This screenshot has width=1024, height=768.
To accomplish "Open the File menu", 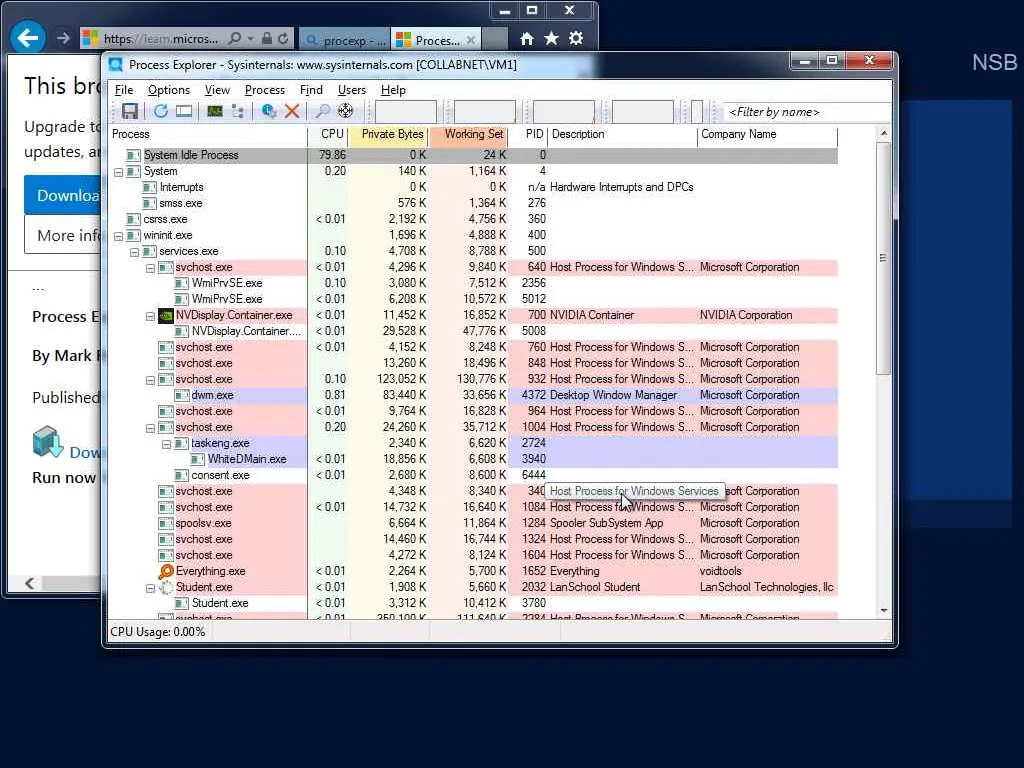I will (123, 90).
